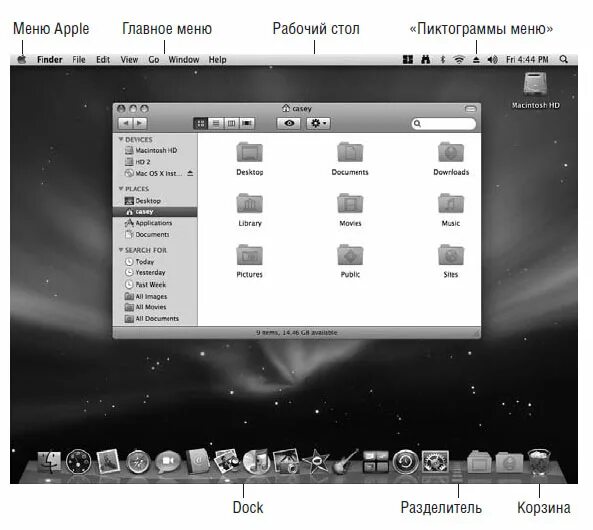Image resolution: width=593 pixels, height=530 pixels.
Task: Launch Dashboard from the Dock
Action: point(78,462)
